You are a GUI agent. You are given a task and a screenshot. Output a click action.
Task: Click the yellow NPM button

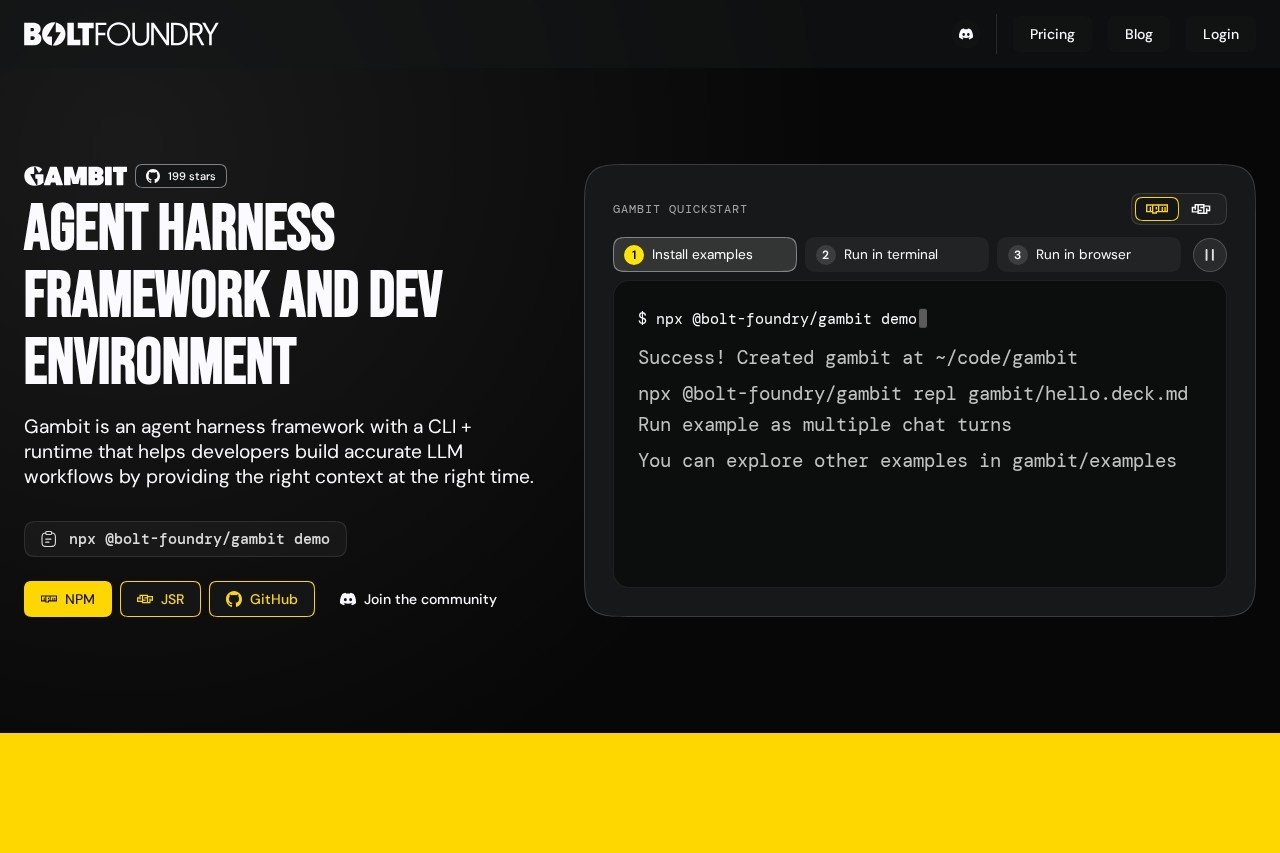[x=68, y=599]
